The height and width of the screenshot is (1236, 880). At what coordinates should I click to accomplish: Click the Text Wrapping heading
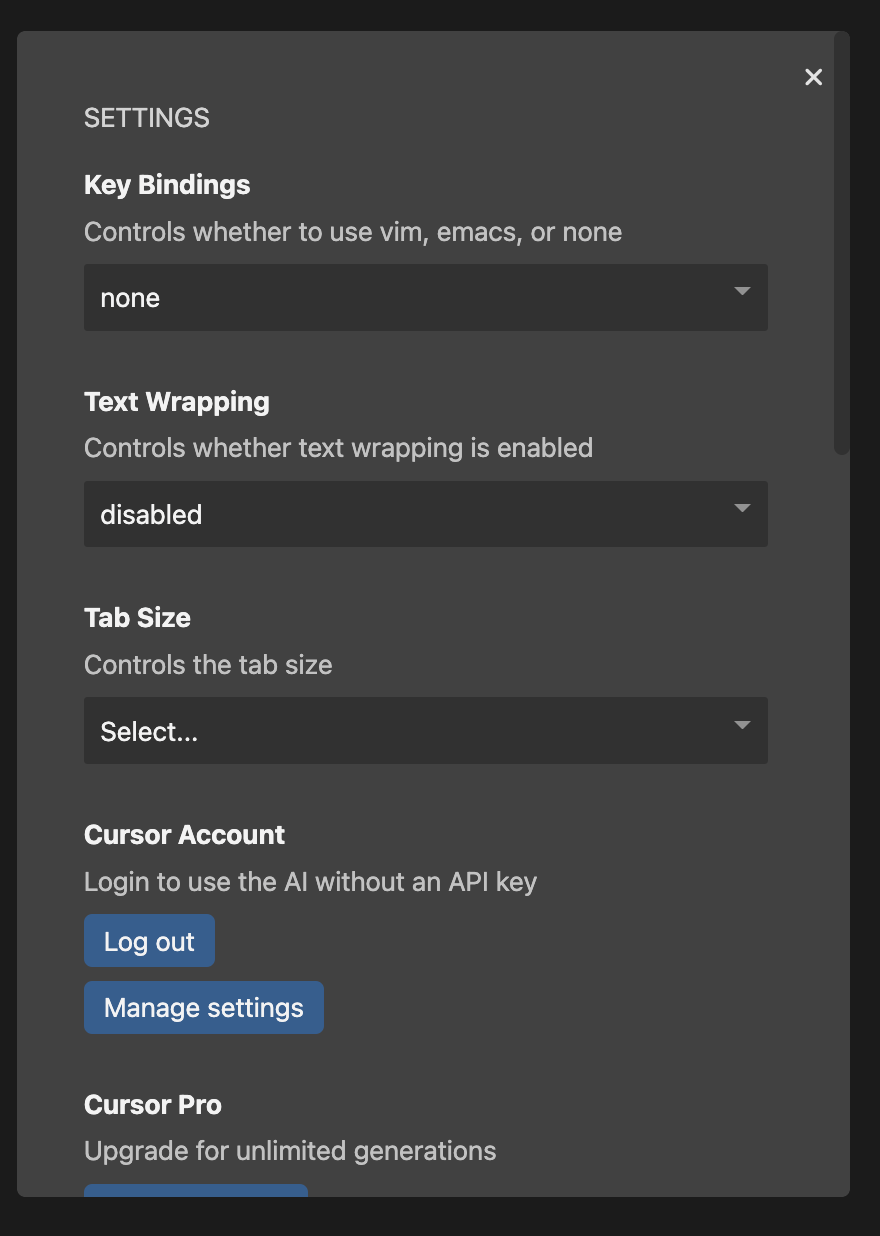tap(177, 402)
